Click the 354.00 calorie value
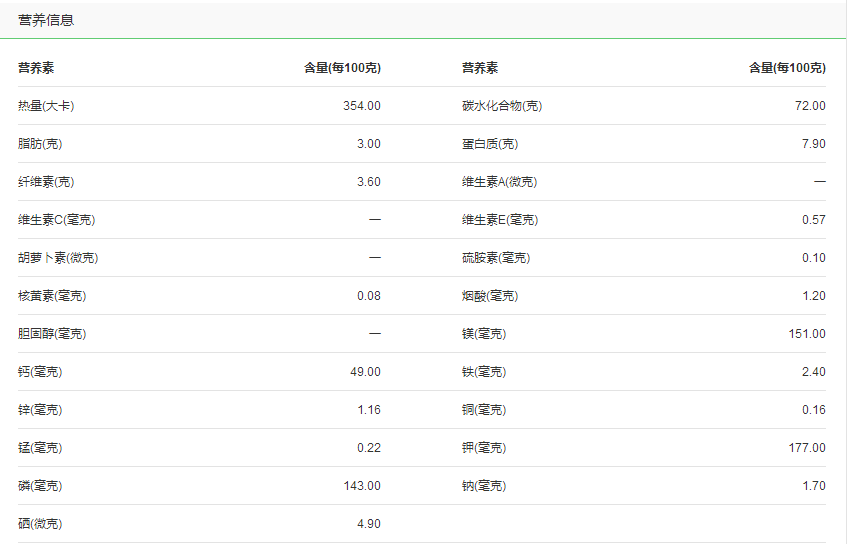 pyautogui.click(x=361, y=106)
